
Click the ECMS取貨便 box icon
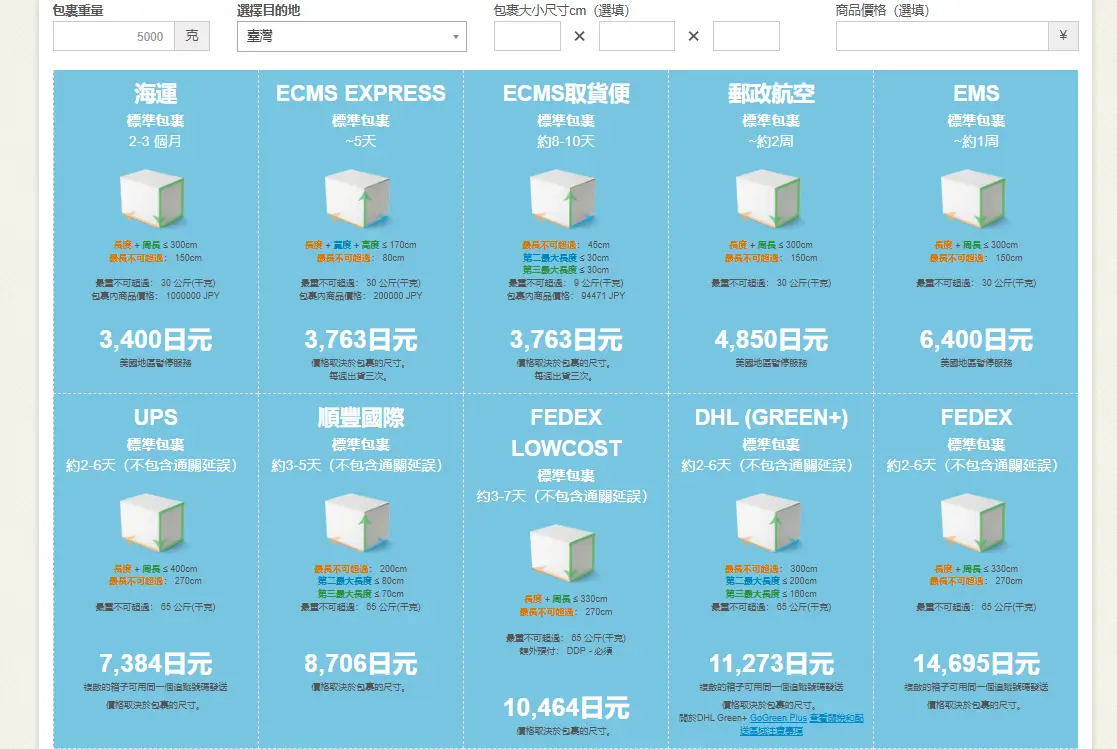[563, 198]
